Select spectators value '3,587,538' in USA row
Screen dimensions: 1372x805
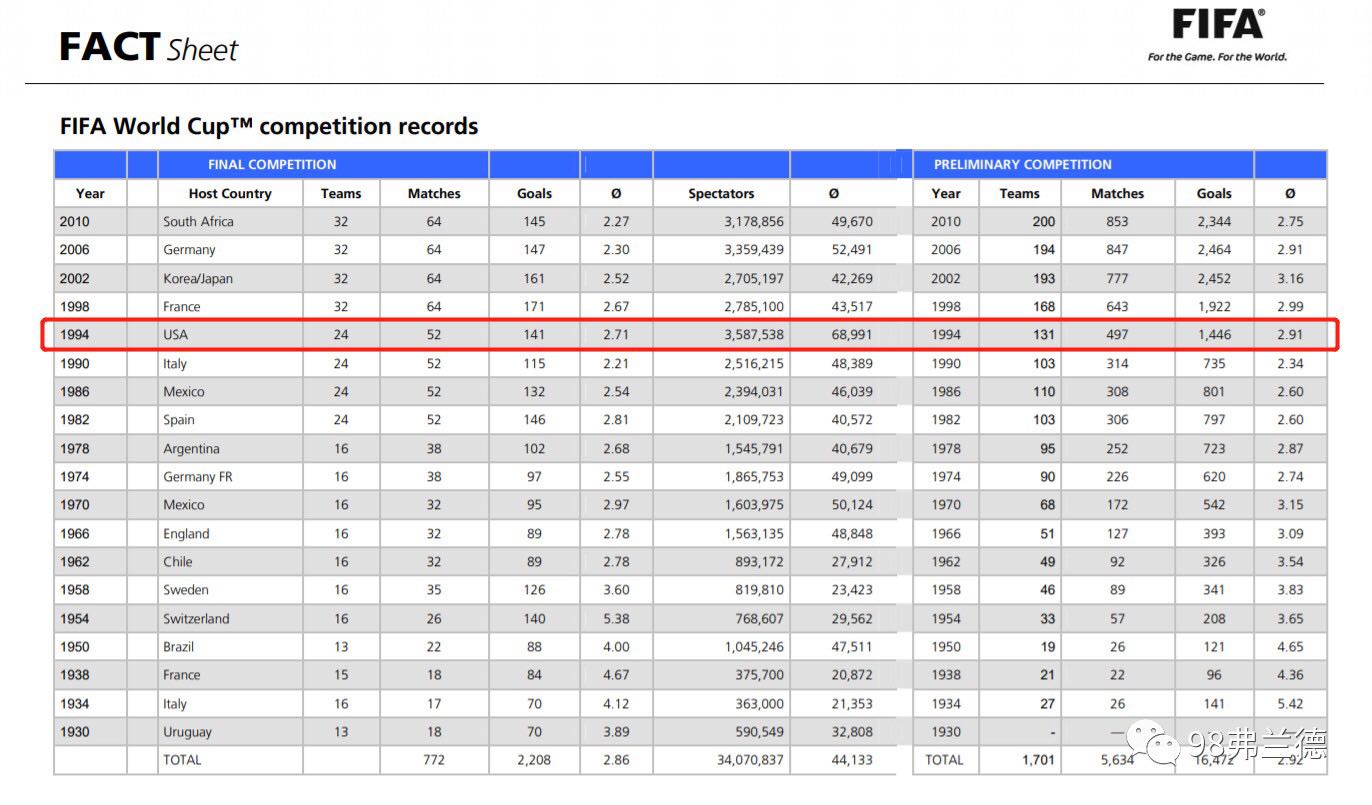coord(754,335)
